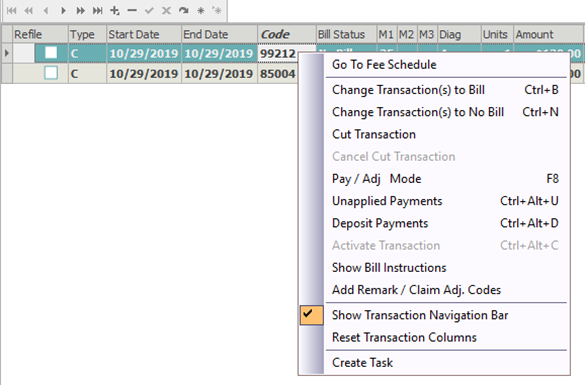585x385 pixels.
Task: Click M1 column header
Action: click(387, 34)
